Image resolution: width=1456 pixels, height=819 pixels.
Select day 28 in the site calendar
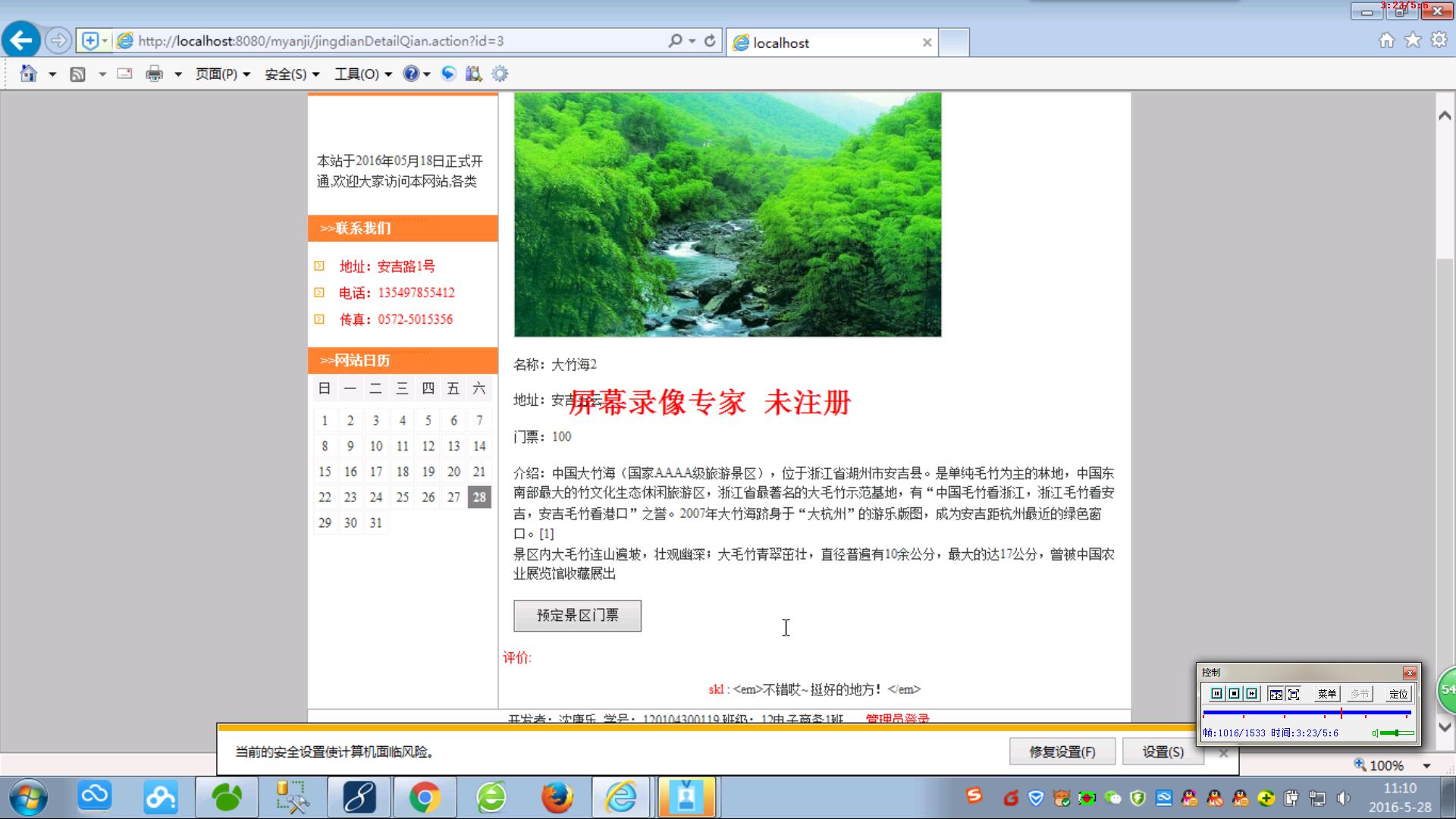(479, 497)
